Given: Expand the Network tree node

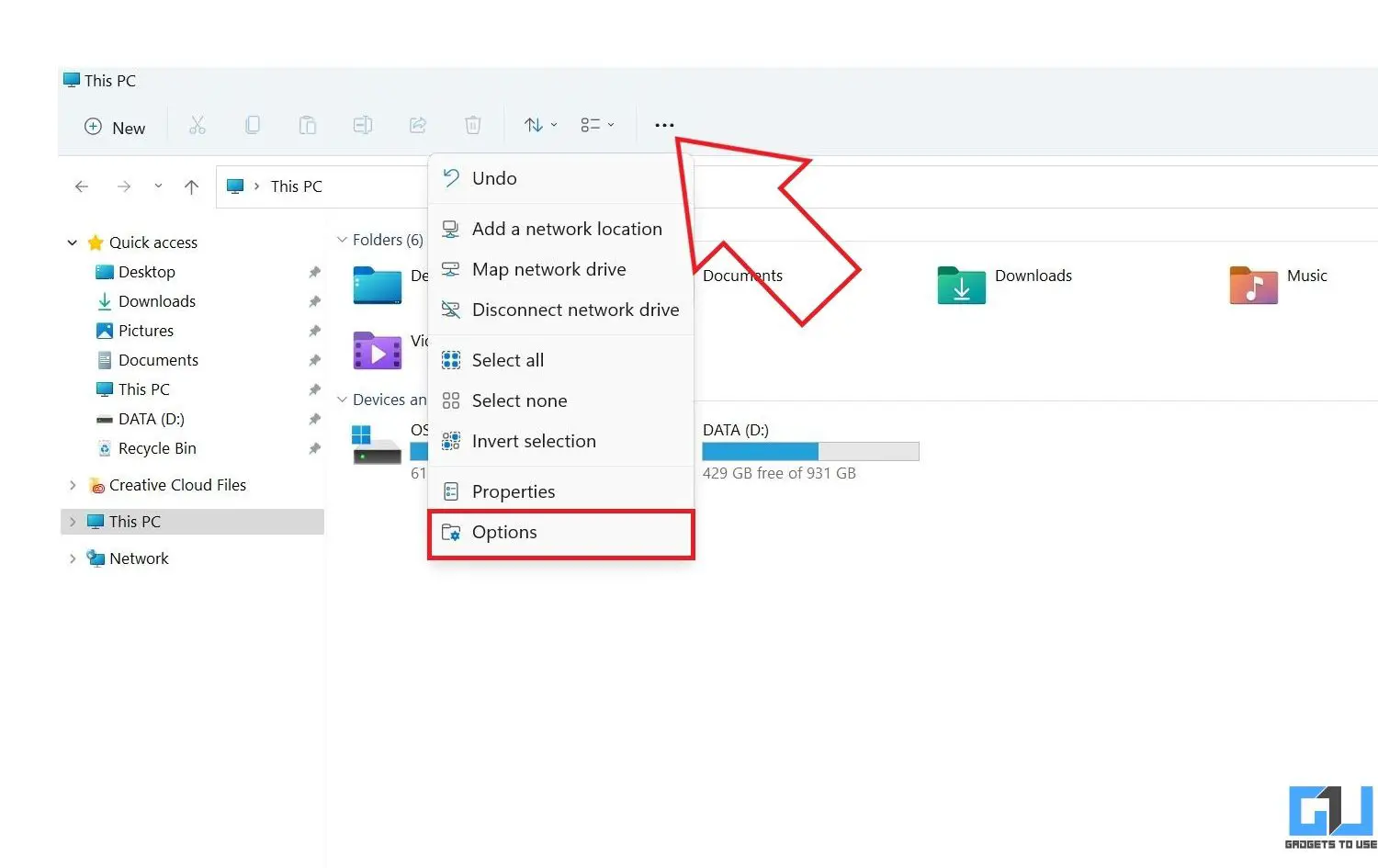Looking at the screenshot, I should [73, 558].
